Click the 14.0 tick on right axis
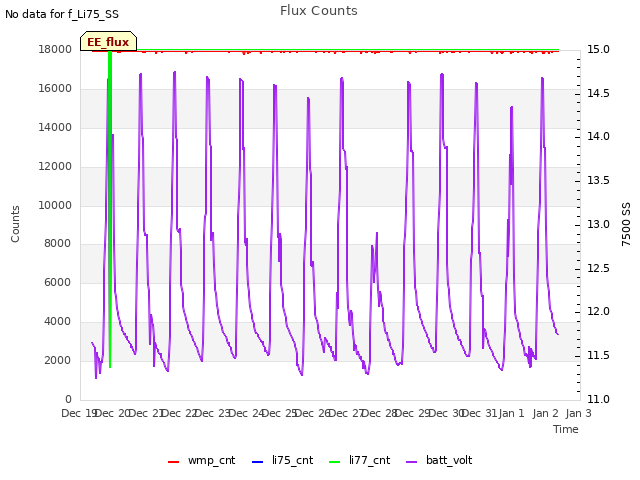The image size is (640, 480). coord(598,136)
